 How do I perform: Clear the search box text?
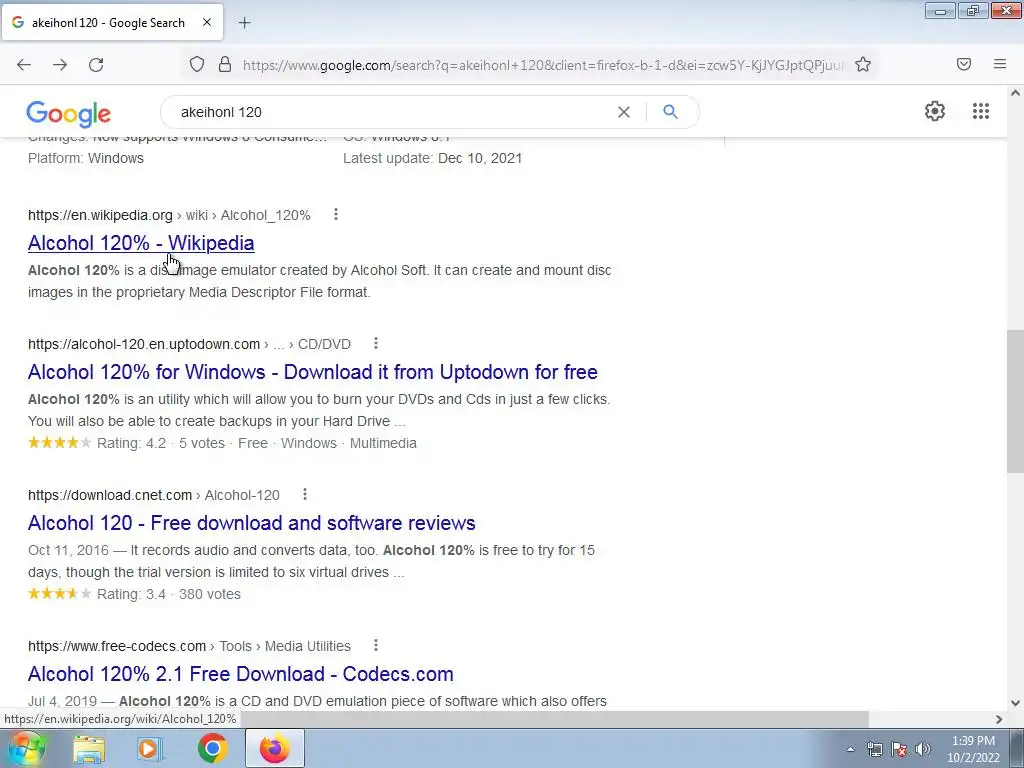[x=624, y=112]
